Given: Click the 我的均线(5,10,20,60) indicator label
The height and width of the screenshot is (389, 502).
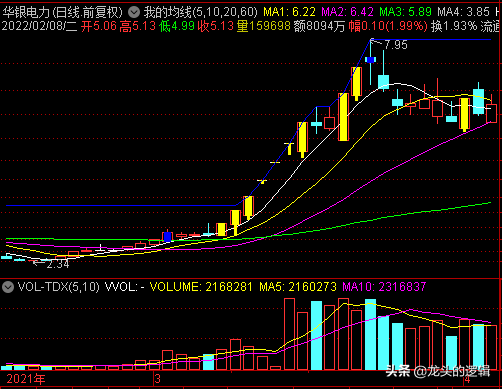Looking at the screenshot, I should click(201, 13).
